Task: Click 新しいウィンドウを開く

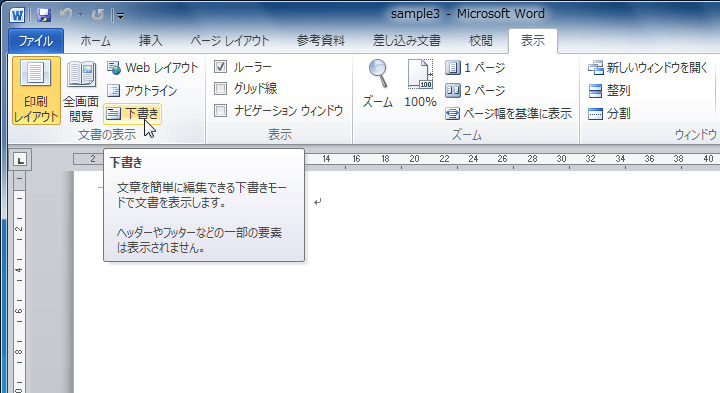Action: (x=648, y=67)
